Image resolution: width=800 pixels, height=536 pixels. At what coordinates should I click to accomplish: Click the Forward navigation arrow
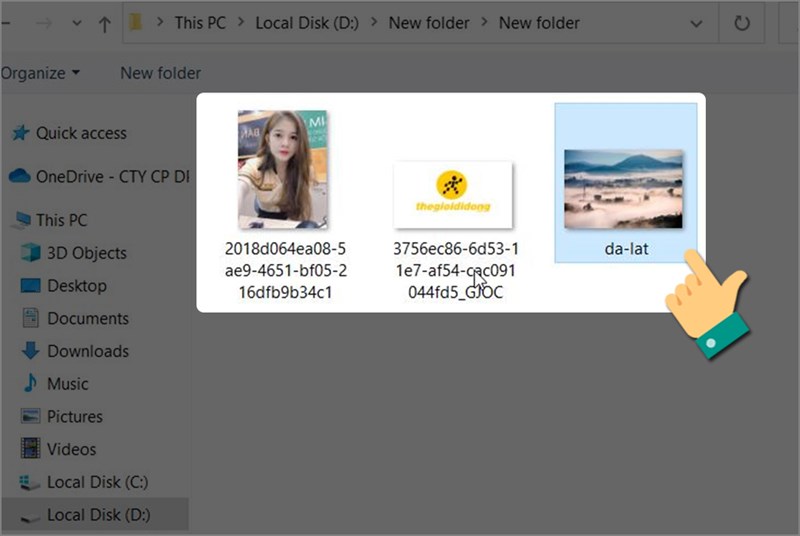[x=45, y=23]
